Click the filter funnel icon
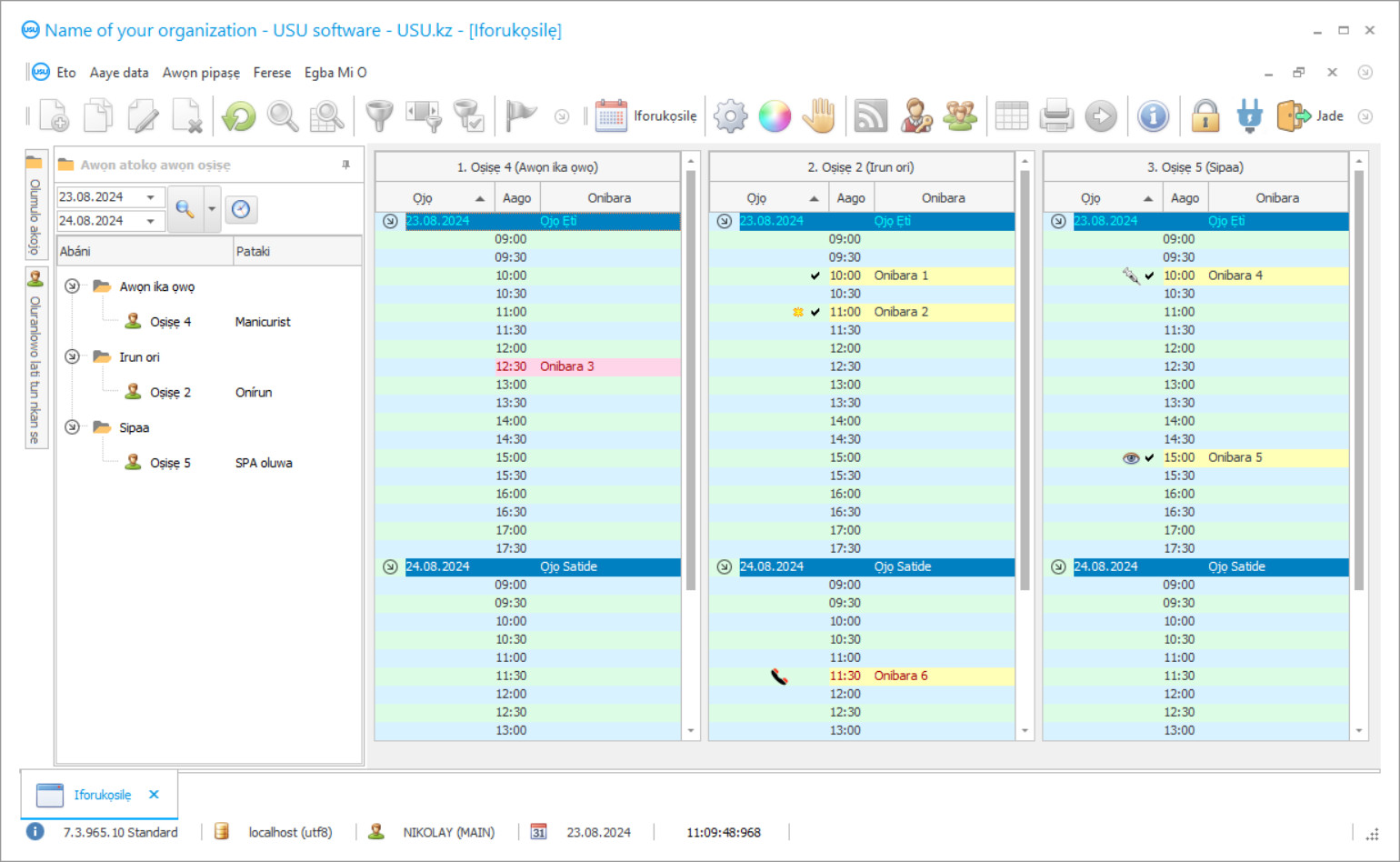 (x=379, y=116)
